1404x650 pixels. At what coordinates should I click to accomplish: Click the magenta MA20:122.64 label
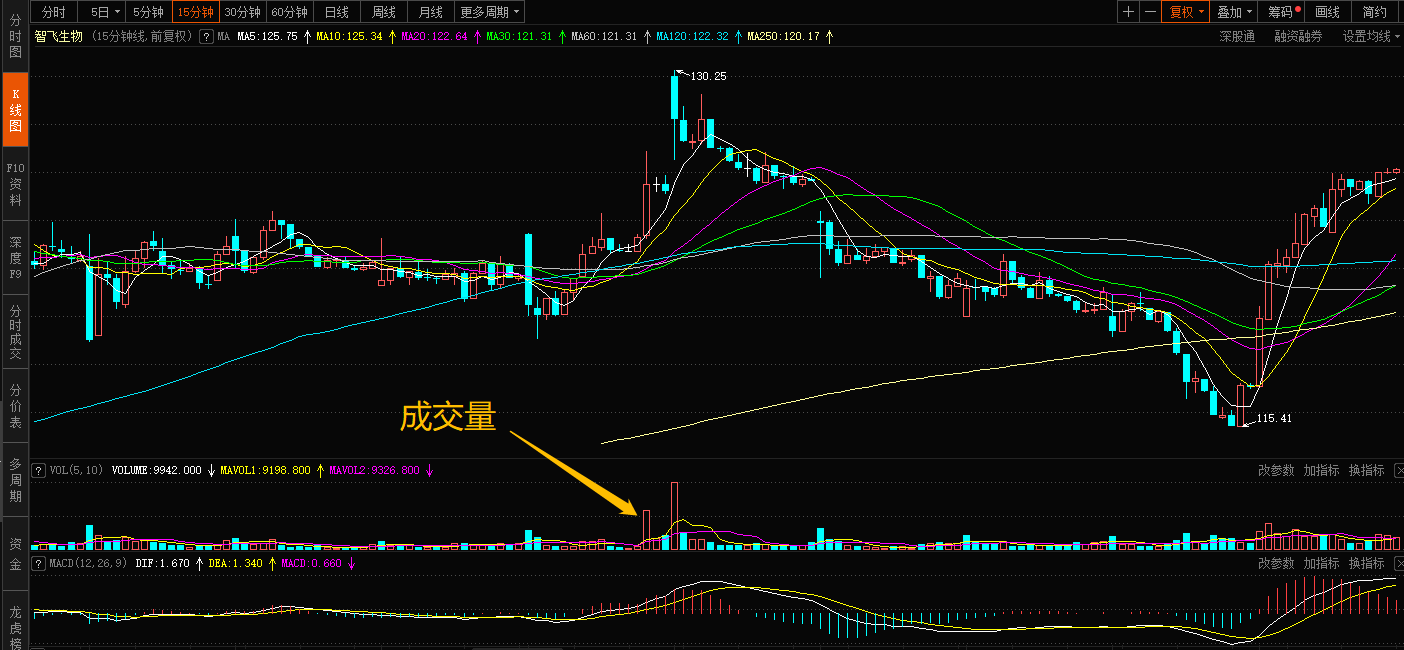pos(435,36)
